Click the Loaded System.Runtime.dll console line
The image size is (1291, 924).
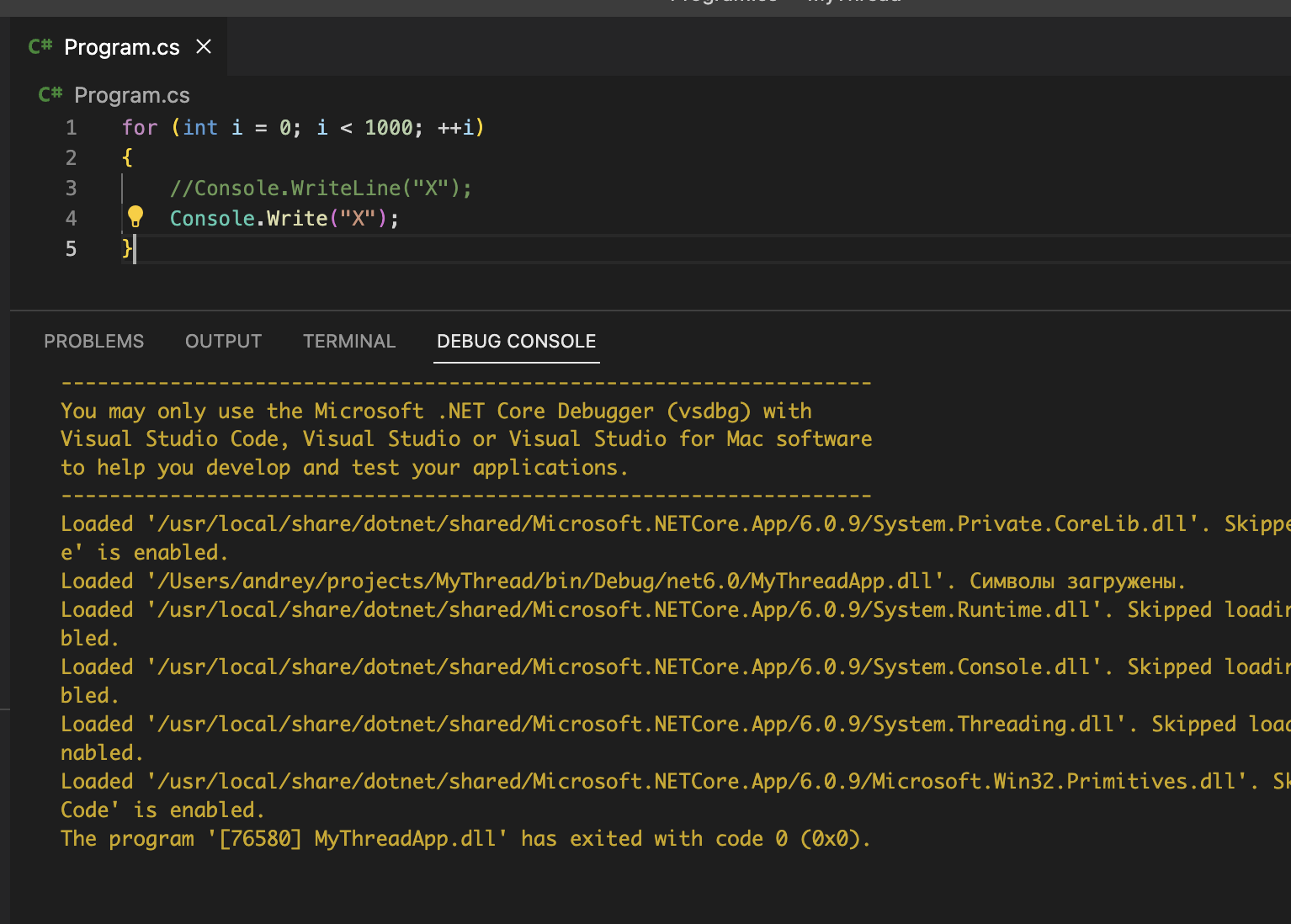pos(676,609)
